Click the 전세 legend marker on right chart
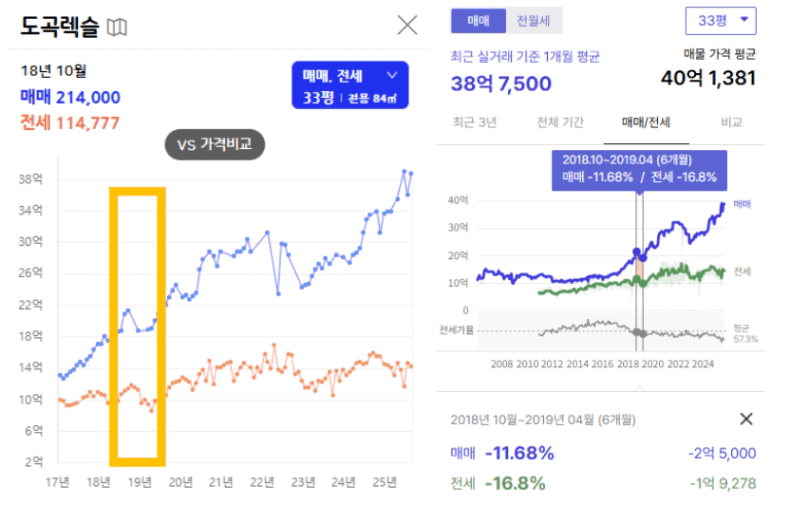 [x=742, y=271]
